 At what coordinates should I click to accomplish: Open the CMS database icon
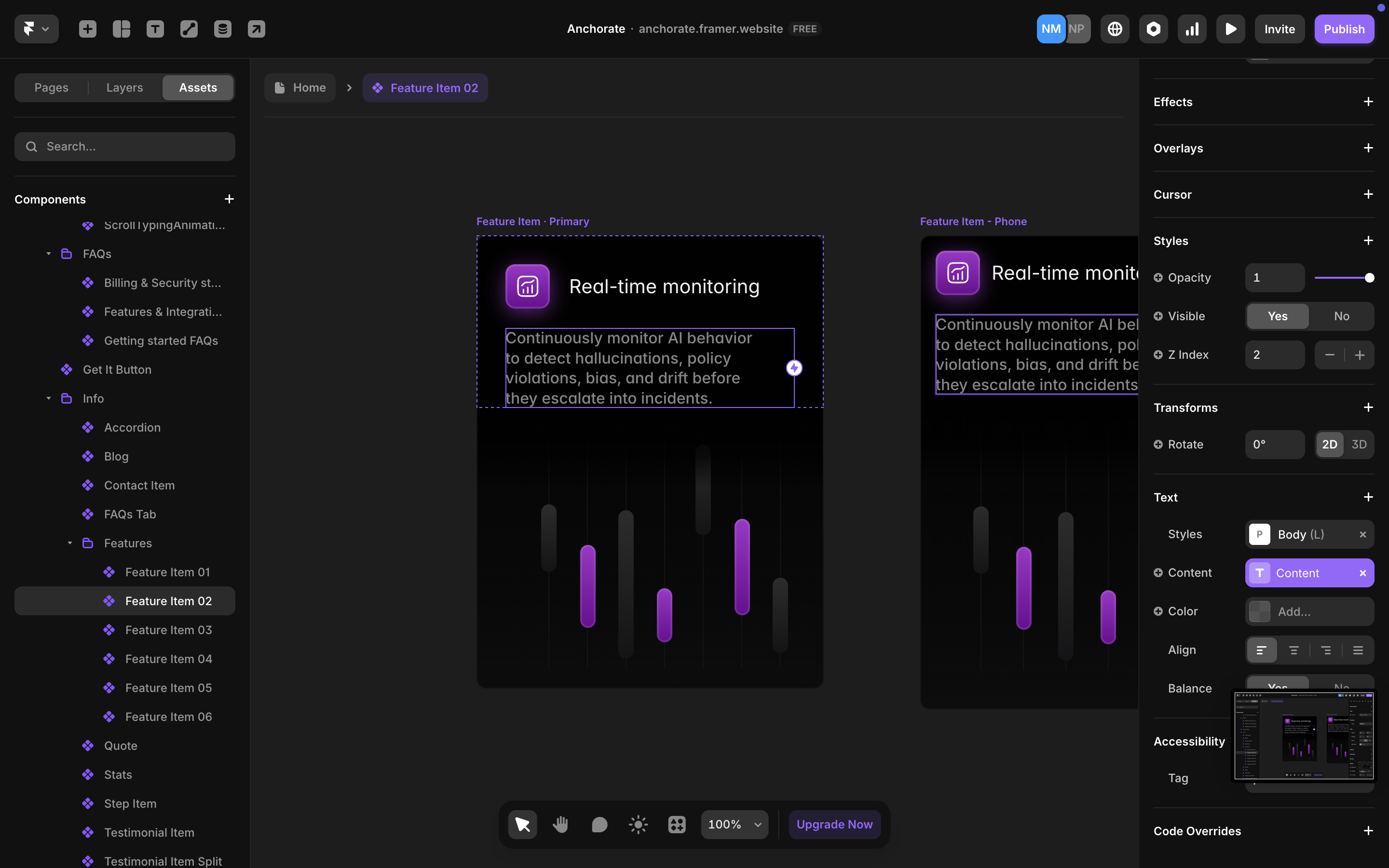pyautogui.click(x=223, y=29)
